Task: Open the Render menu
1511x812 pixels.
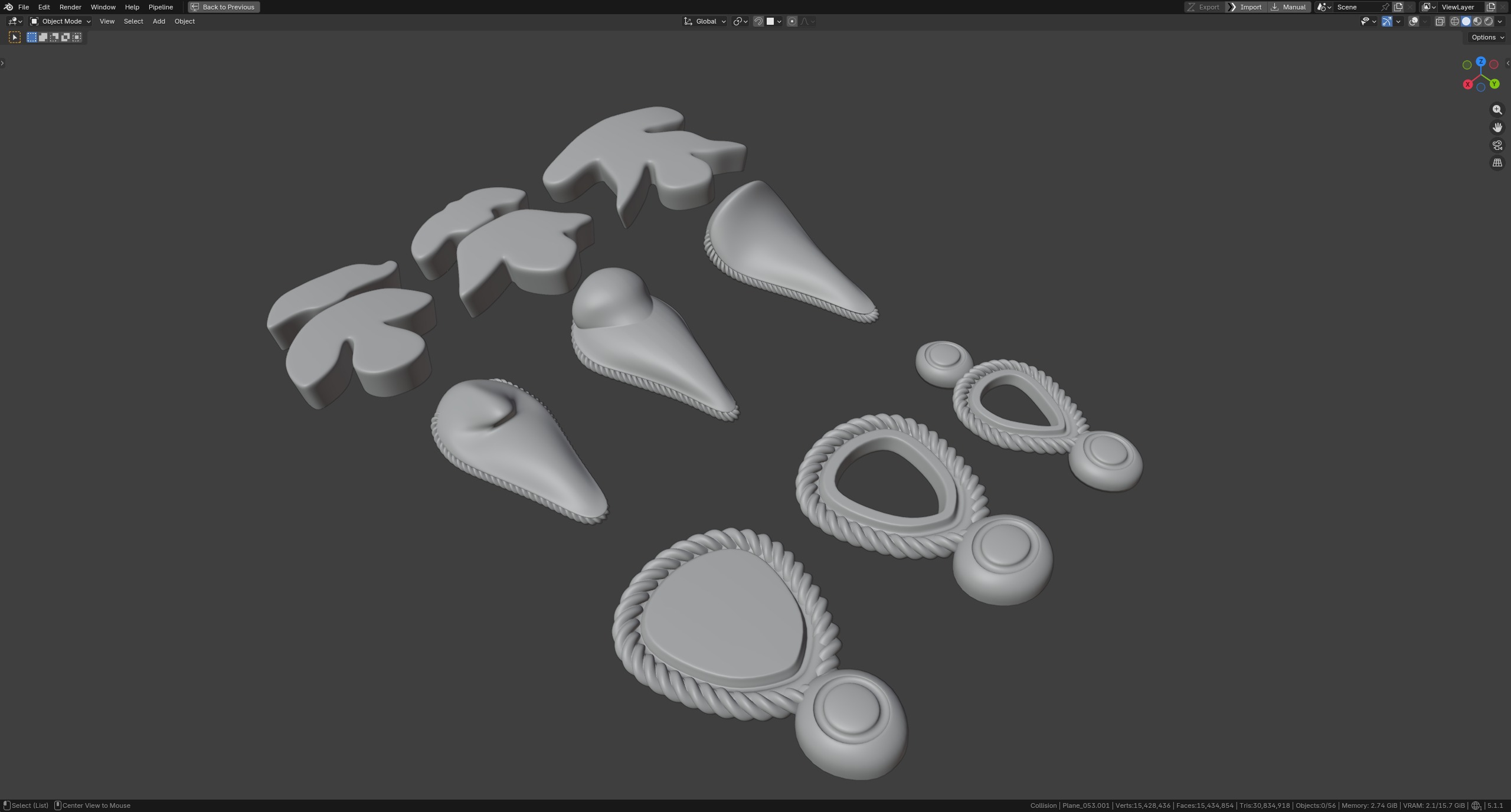Action: coord(70,7)
